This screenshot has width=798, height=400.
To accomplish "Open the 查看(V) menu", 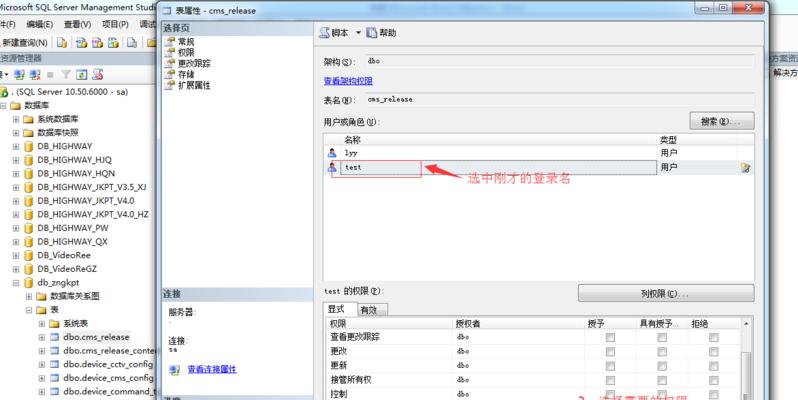I will (x=77, y=24).
